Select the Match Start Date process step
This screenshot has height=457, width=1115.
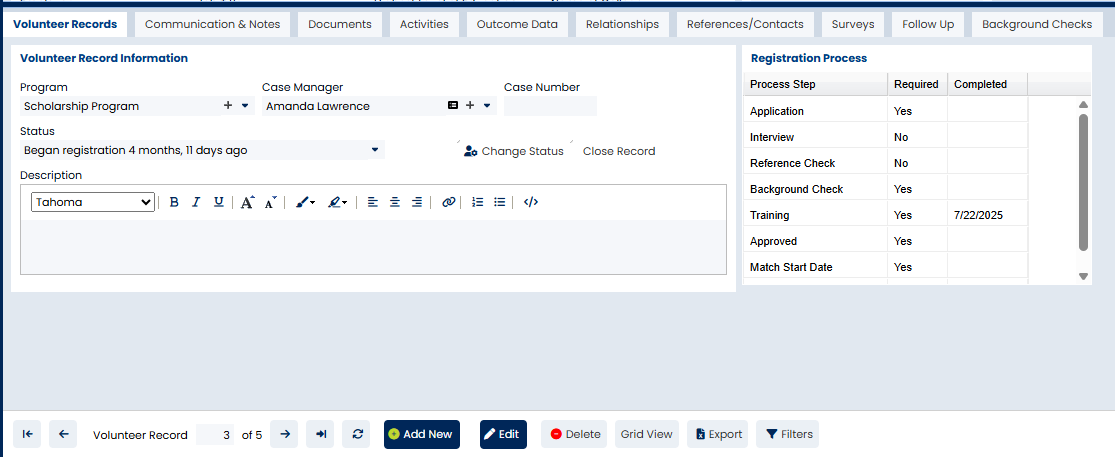pos(885,267)
